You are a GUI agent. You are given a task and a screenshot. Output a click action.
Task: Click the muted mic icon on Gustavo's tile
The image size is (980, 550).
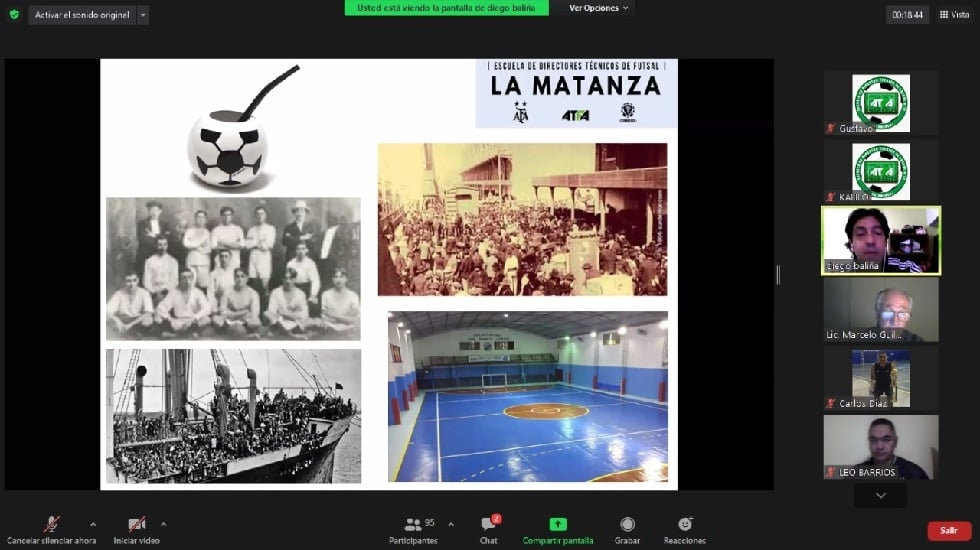pyautogui.click(x=830, y=129)
